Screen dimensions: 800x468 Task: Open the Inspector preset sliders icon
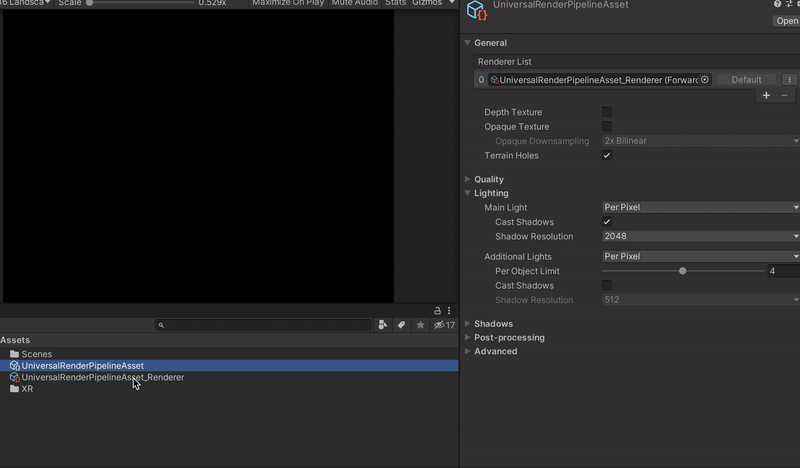(x=789, y=4)
